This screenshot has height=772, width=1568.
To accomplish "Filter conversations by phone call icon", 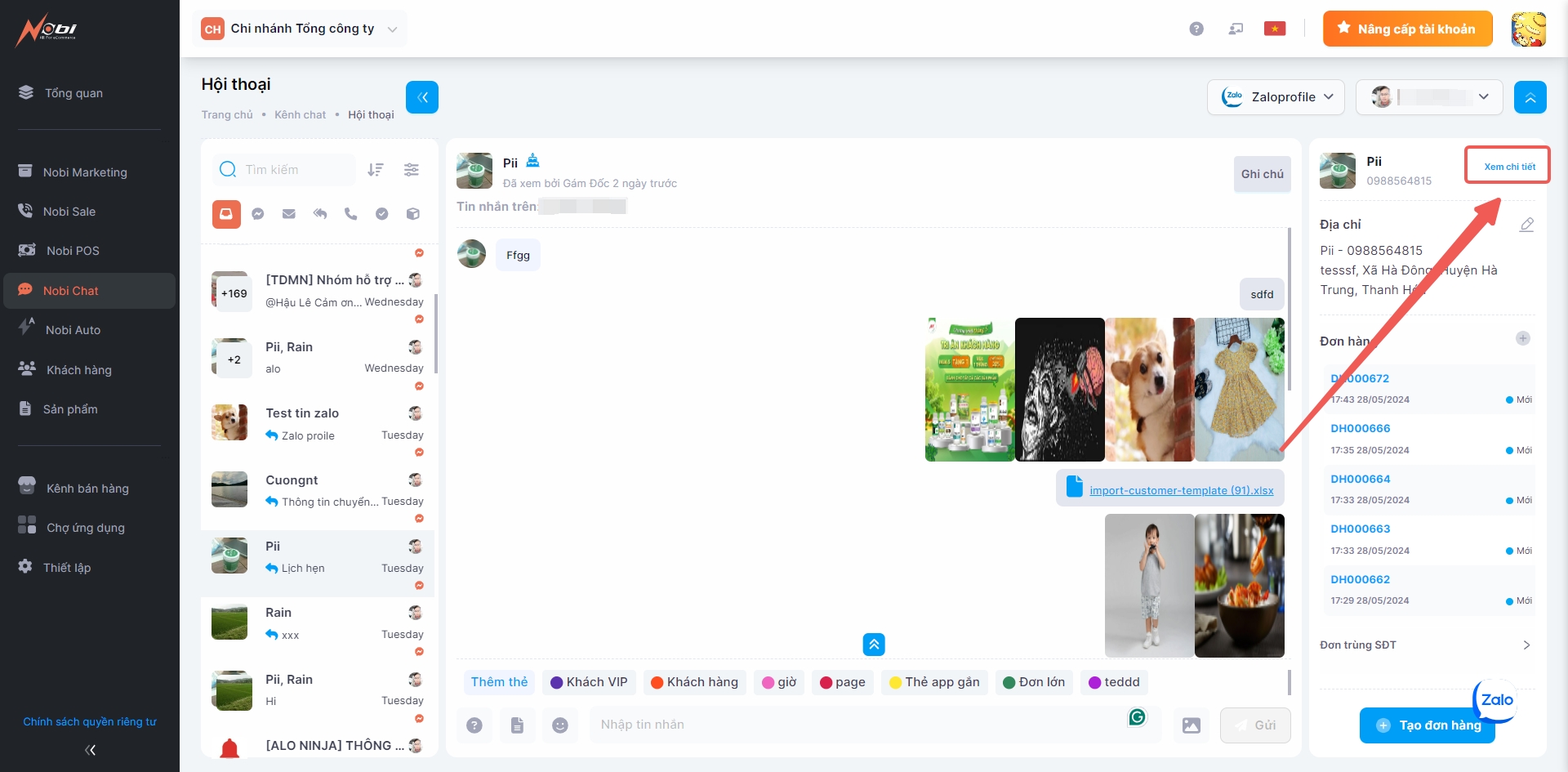I will tap(351, 214).
